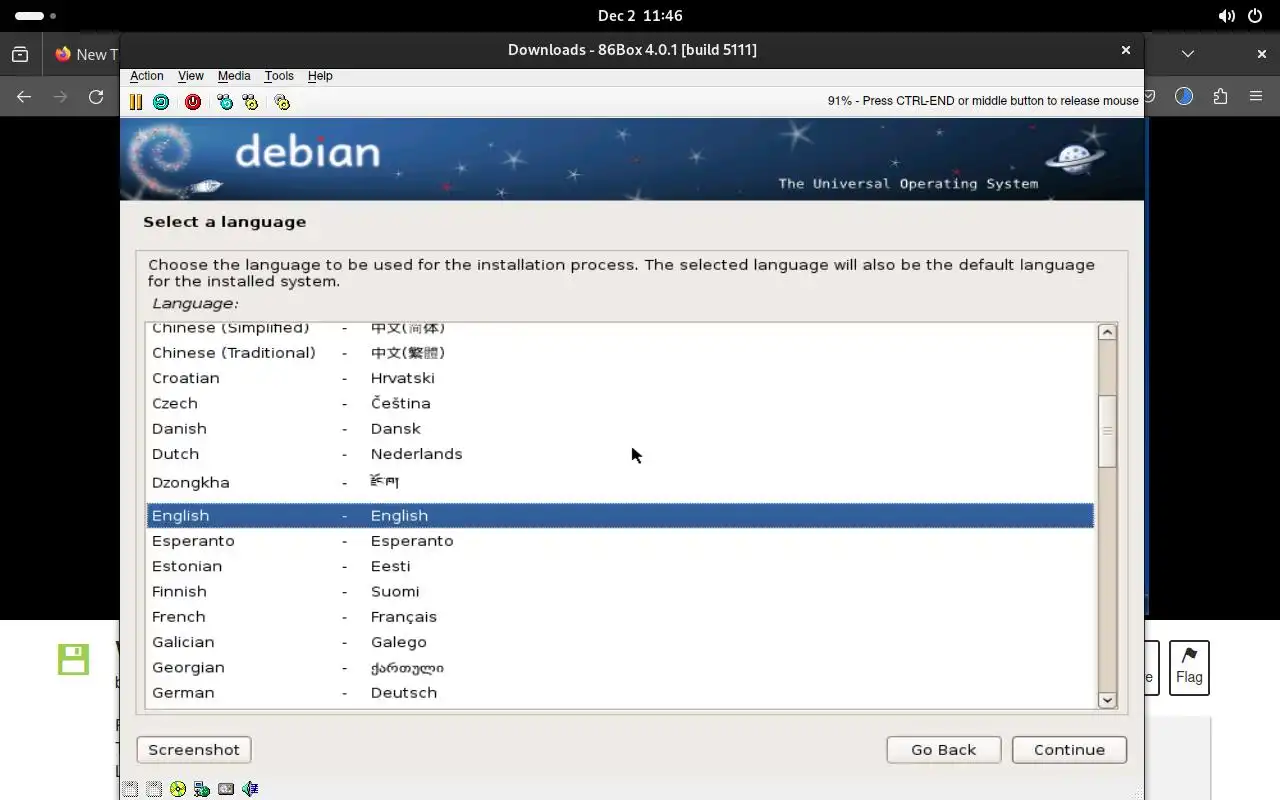
Task: Select Czech in the language list
Action: point(620,403)
